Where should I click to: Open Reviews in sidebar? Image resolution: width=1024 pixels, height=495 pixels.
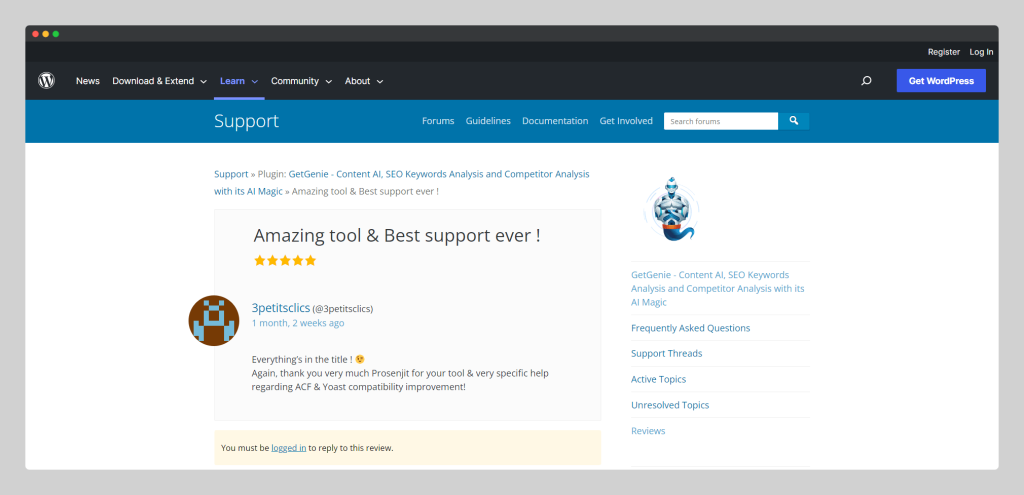(648, 431)
